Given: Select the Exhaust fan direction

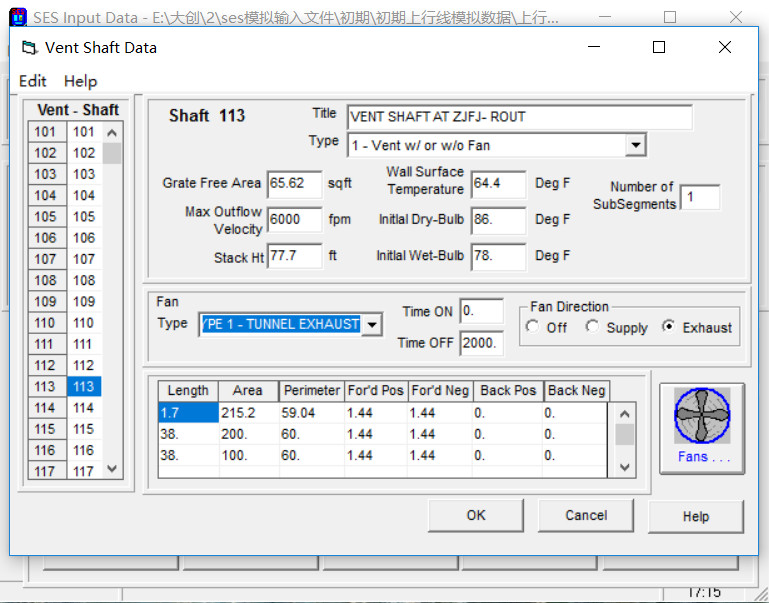Looking at the screenshot, I should [x=668, y=328].
